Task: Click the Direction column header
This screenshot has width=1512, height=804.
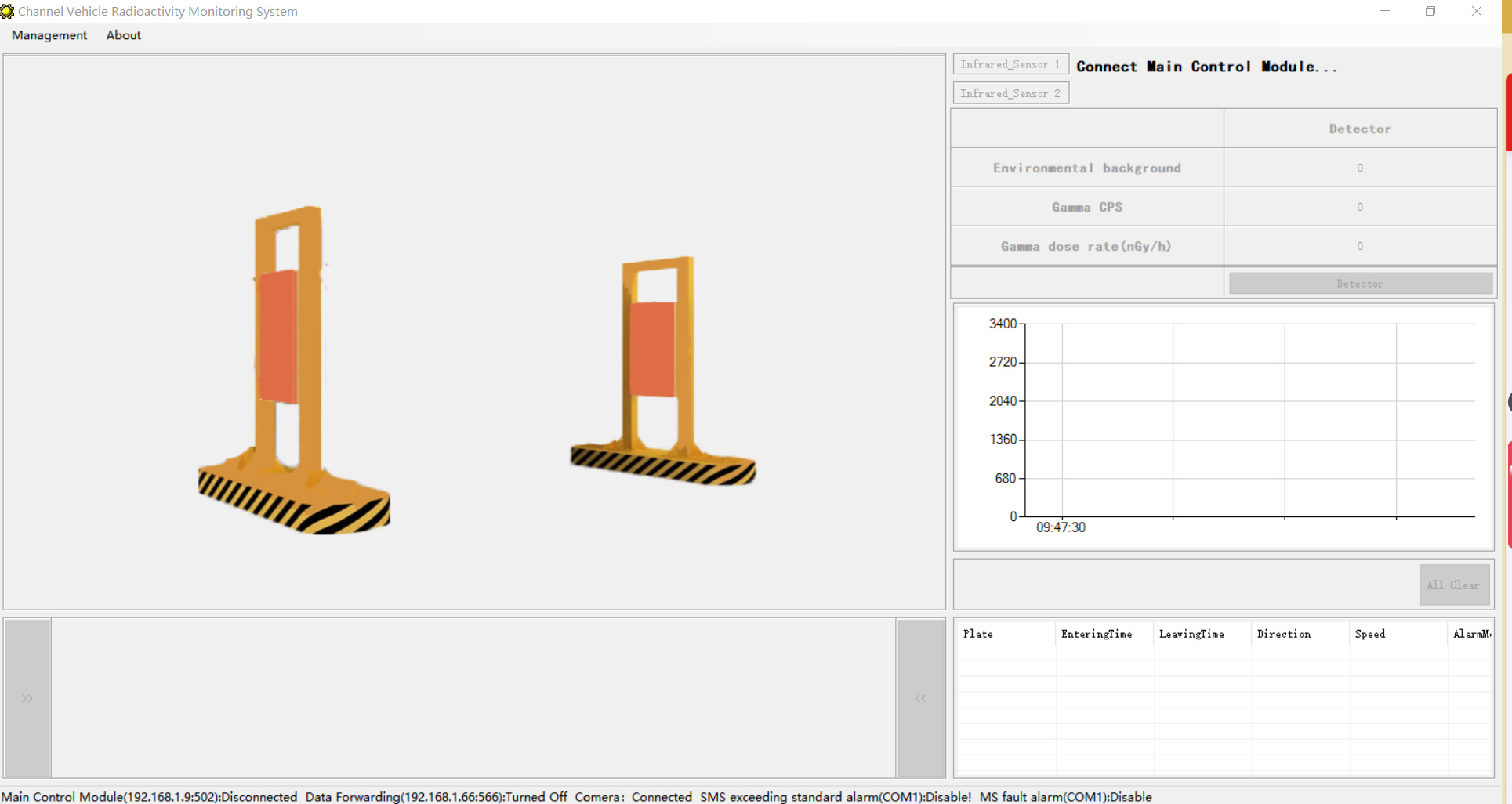Action: [x=1284, y=634]
